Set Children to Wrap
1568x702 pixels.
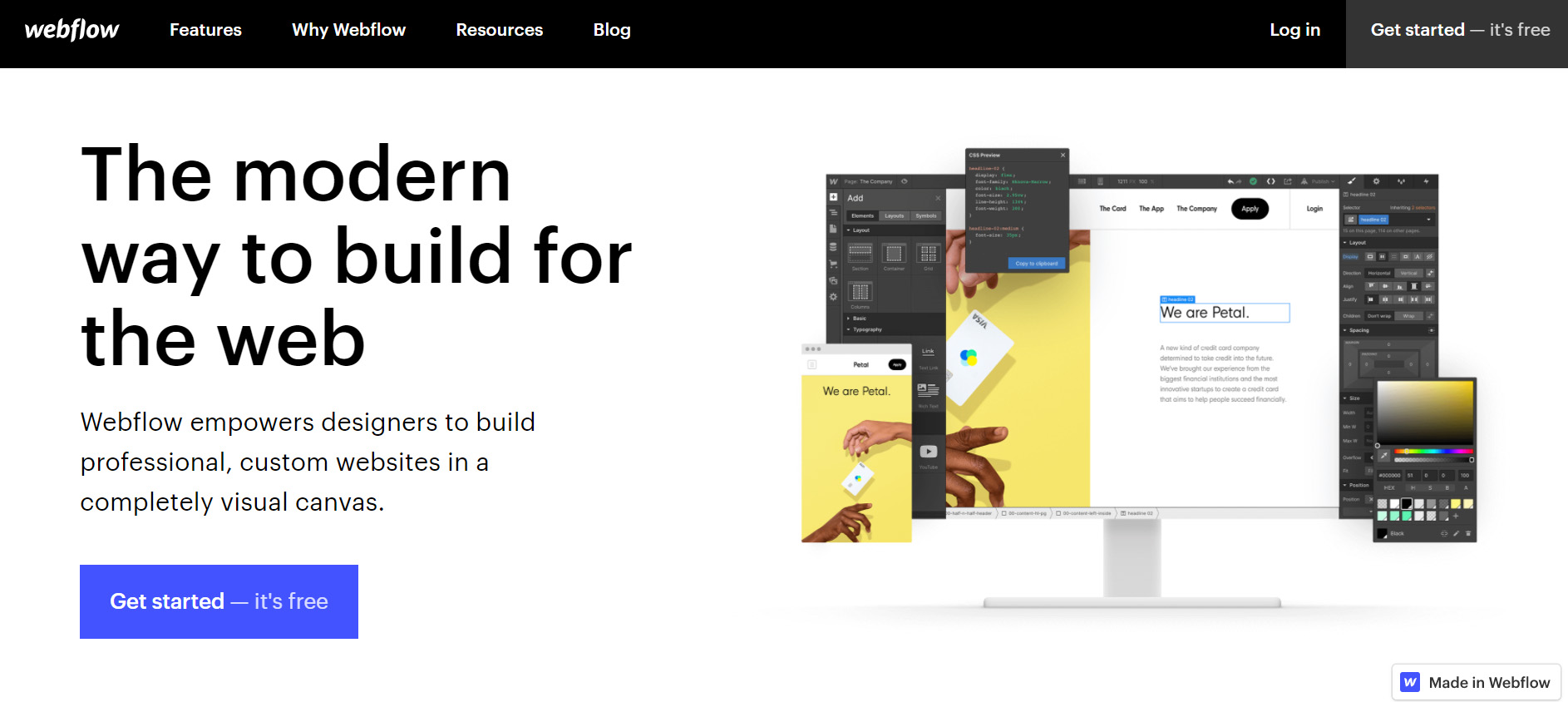tap(1409, 316)
